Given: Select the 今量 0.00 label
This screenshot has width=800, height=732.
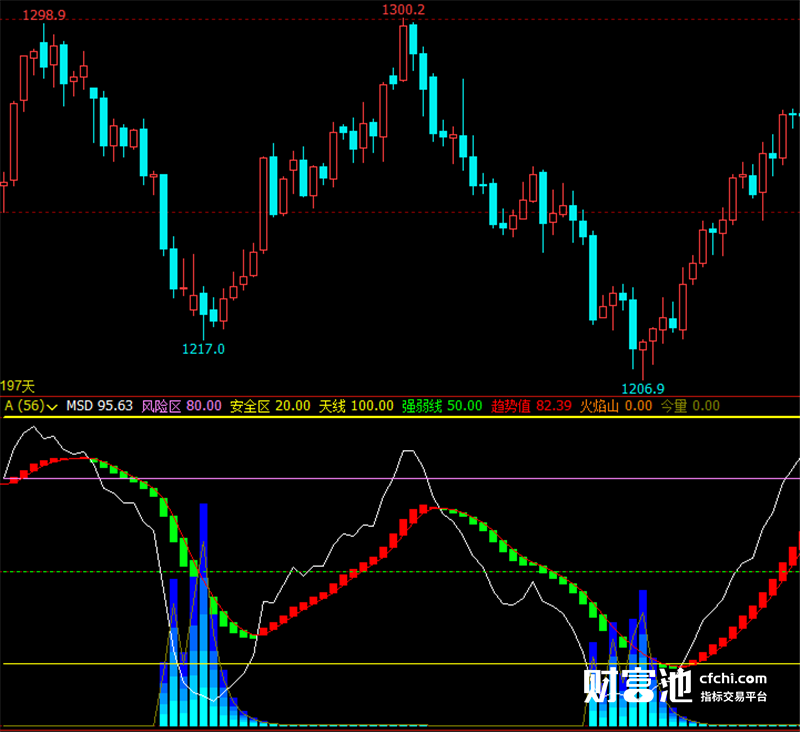Looking at the screenshot, I should (x=690, y=406).
